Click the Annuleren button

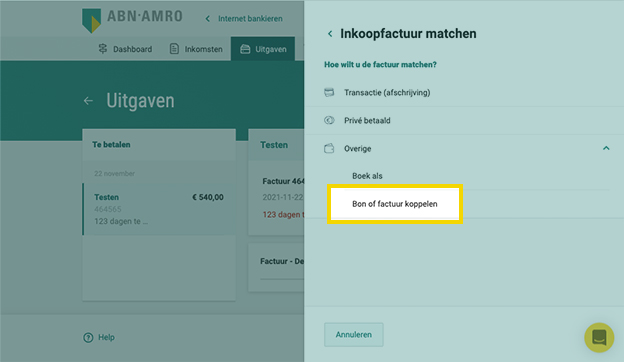pyautogui.click(x=354, y=335)
